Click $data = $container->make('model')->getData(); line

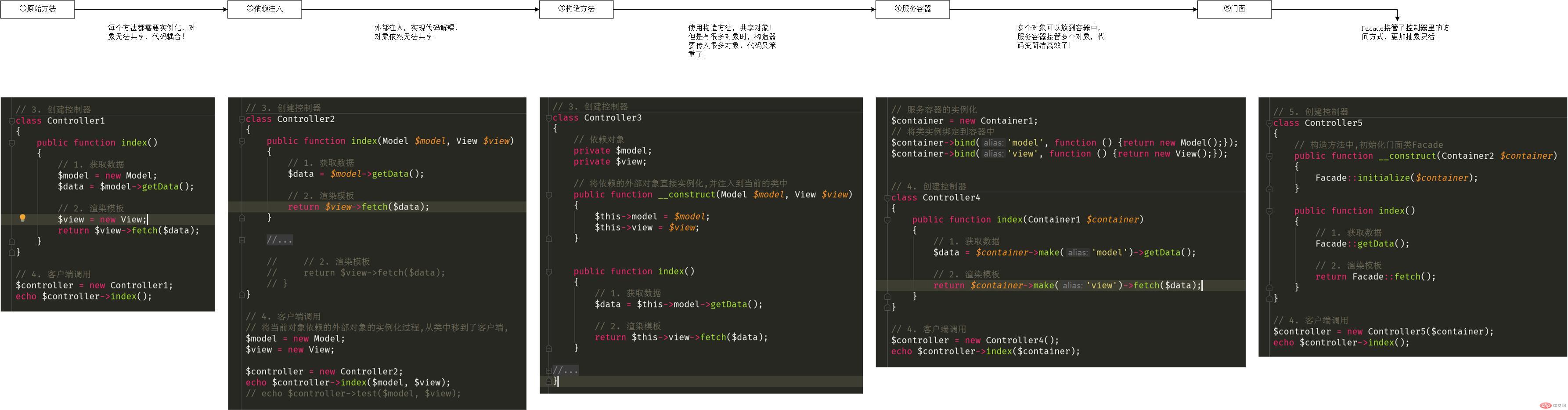(1065, 252)
